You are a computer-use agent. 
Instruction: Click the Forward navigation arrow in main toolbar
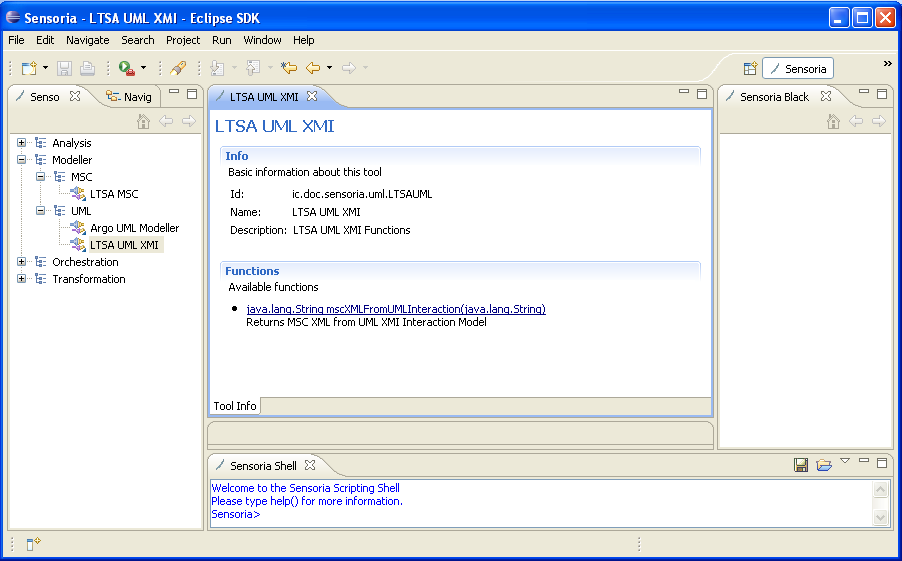(x=349, y=68)
